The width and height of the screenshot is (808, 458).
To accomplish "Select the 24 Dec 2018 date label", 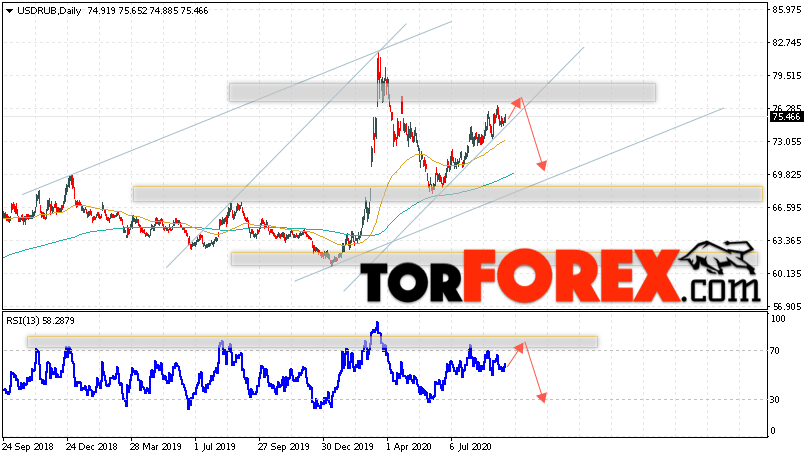I will coord(92,447).
